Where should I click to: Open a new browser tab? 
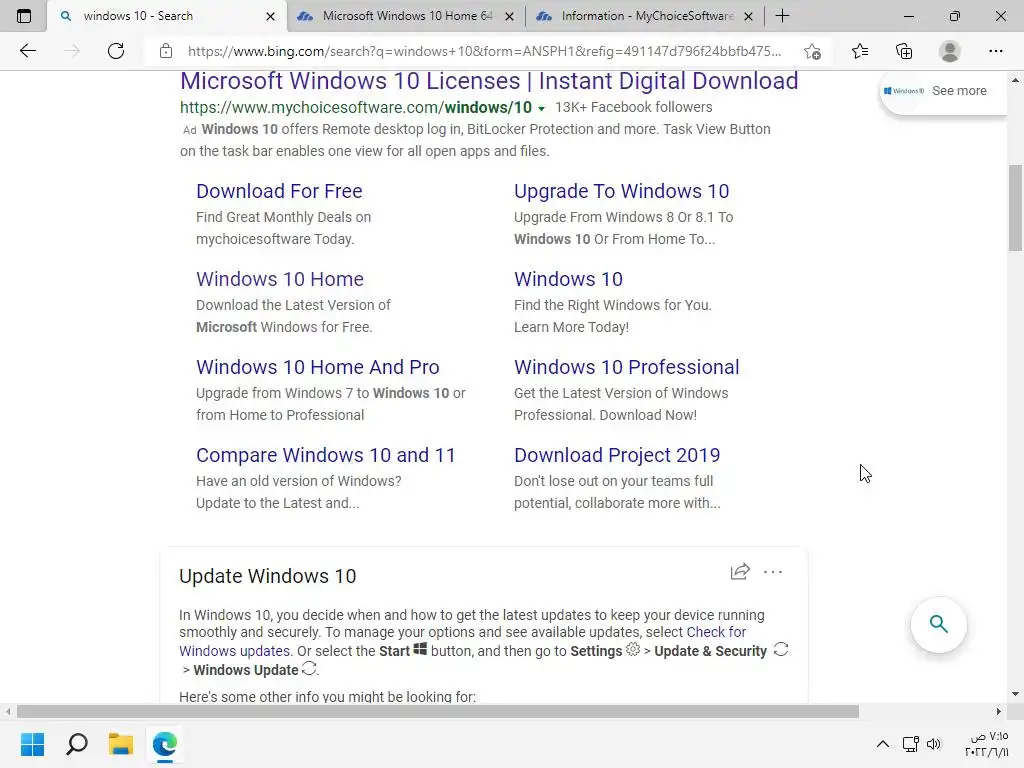(x=782, y=16)
